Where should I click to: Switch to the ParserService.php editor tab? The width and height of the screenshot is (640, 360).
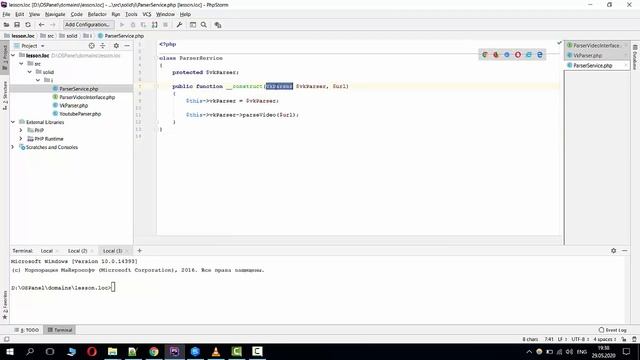pos(598,65)
